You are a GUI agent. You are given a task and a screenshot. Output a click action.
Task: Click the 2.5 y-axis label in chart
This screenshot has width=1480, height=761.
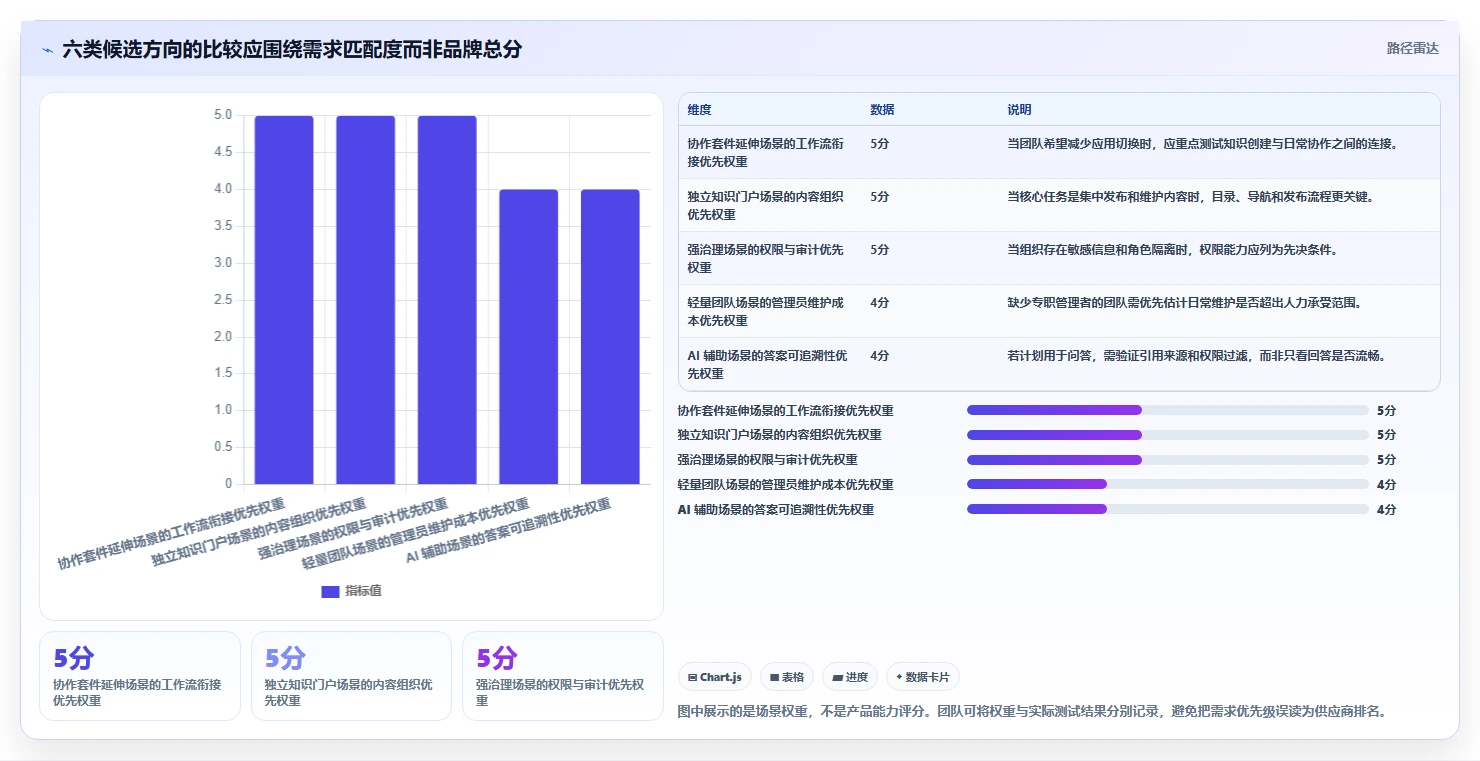[222, 300]
